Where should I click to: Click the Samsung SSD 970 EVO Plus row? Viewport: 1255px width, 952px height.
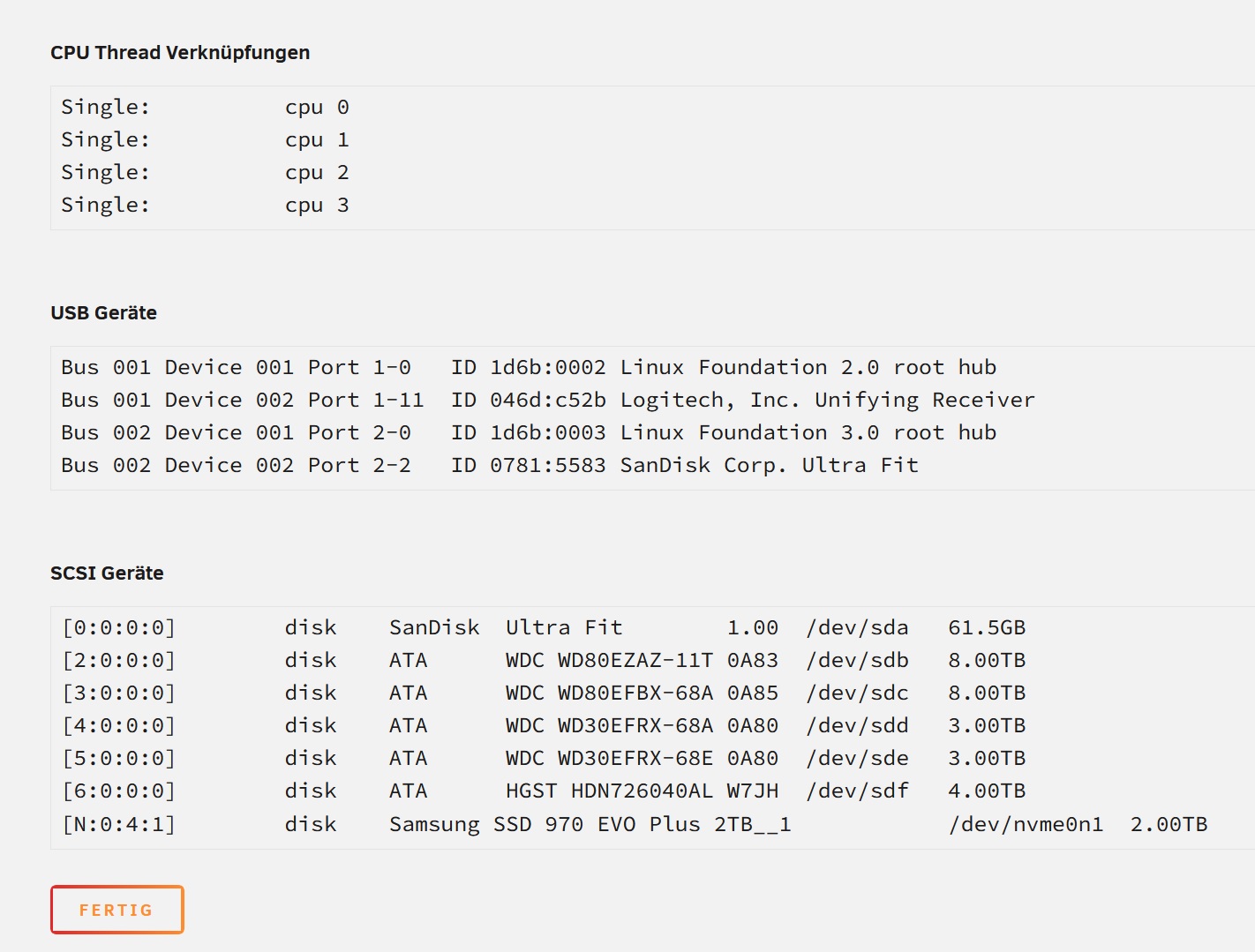(x=635, y=825)
